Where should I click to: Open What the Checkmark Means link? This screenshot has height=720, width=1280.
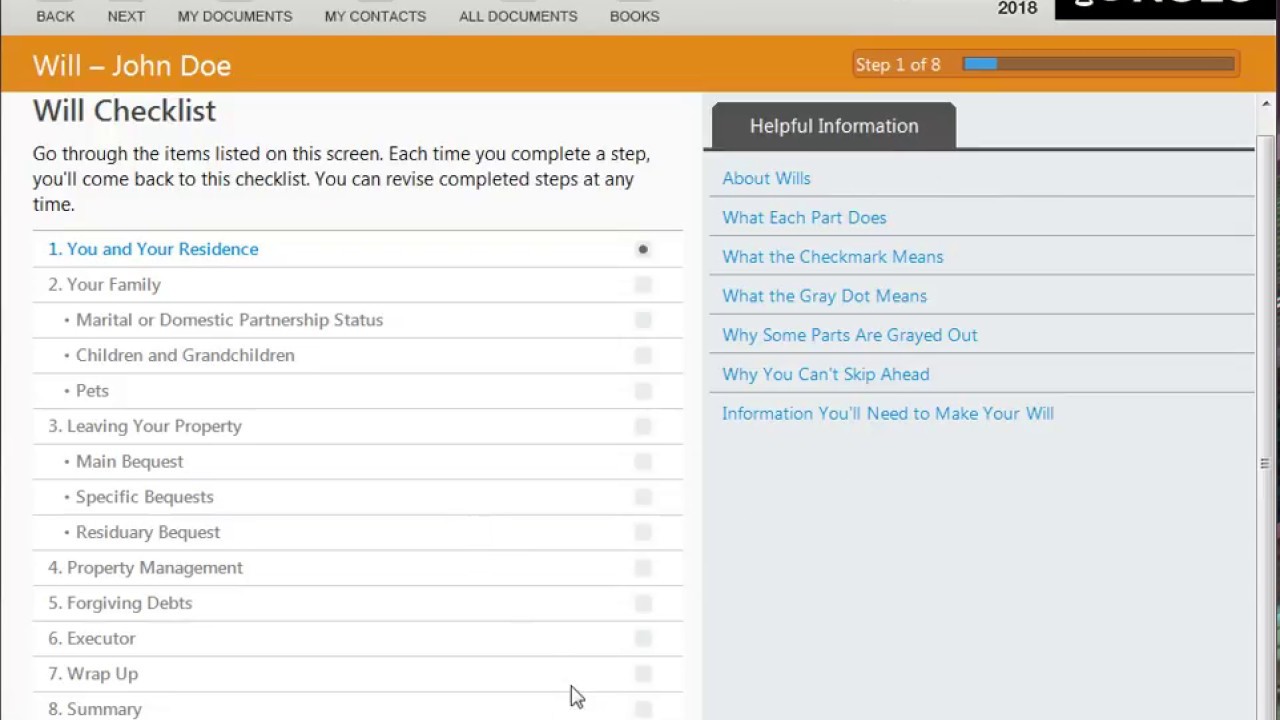(832, 257)
